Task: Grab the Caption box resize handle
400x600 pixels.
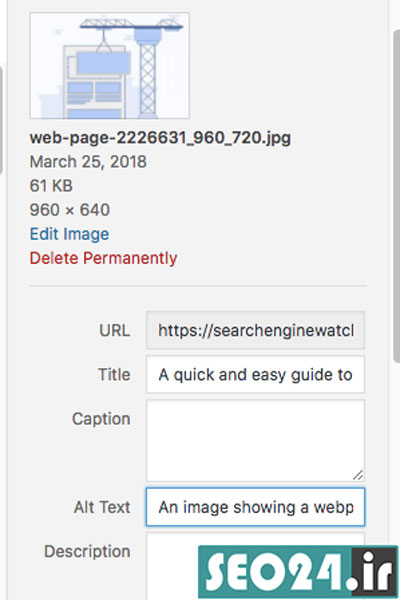Action: pyautogui.click(x=358, y=475)
